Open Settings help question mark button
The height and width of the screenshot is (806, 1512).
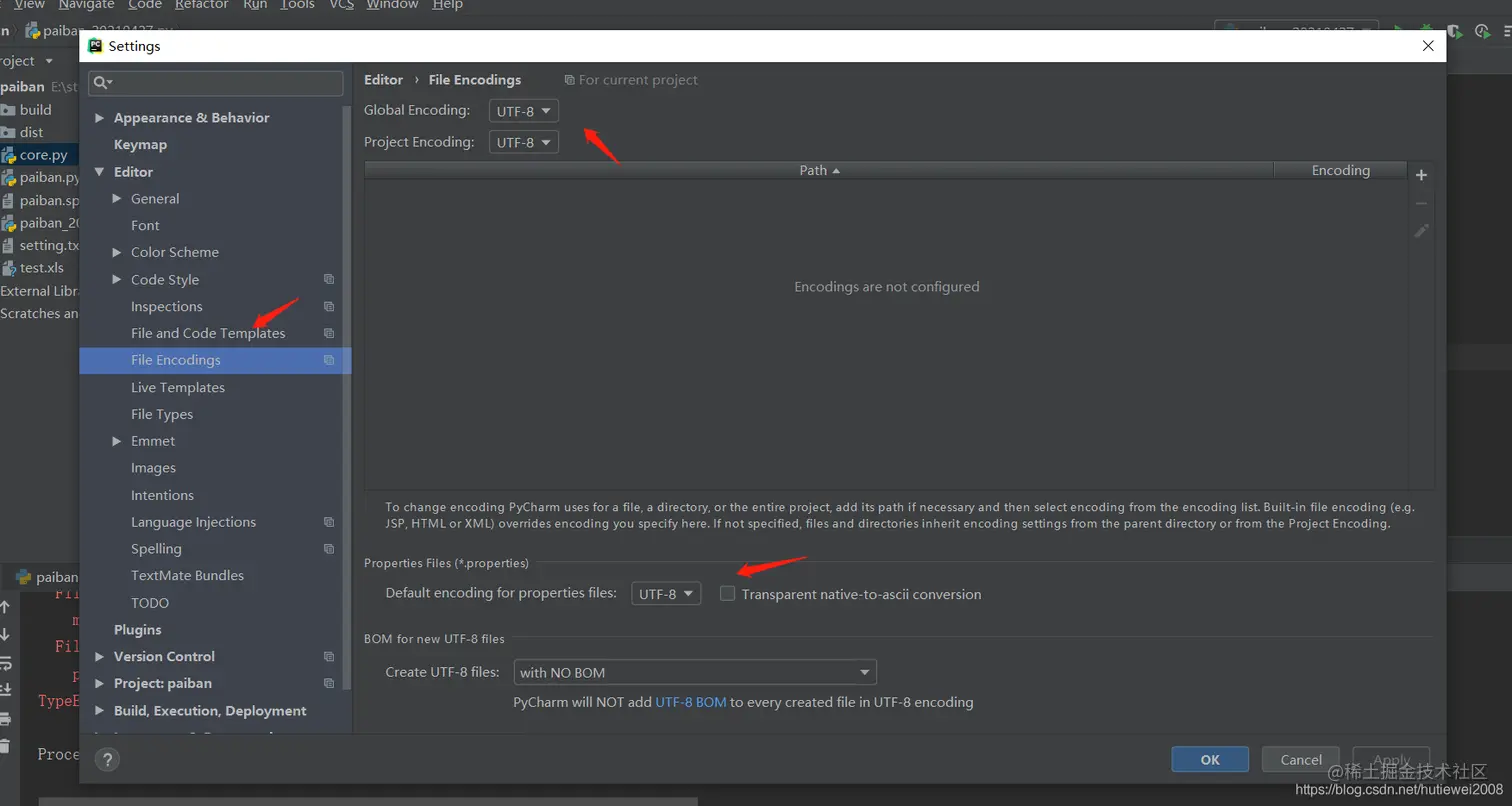pyautogui.click(x=107, y=759)
